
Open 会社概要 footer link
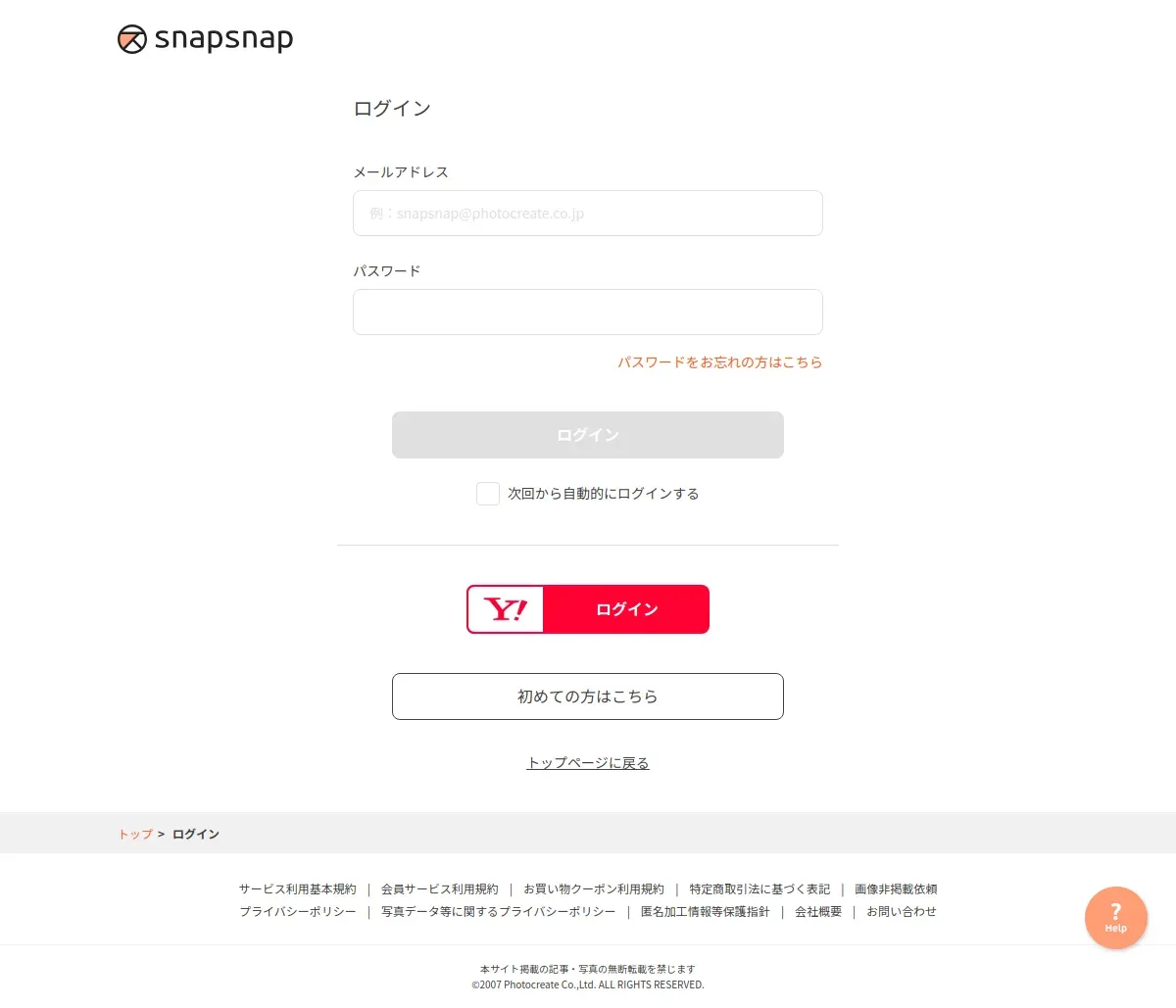pos(818,912)
